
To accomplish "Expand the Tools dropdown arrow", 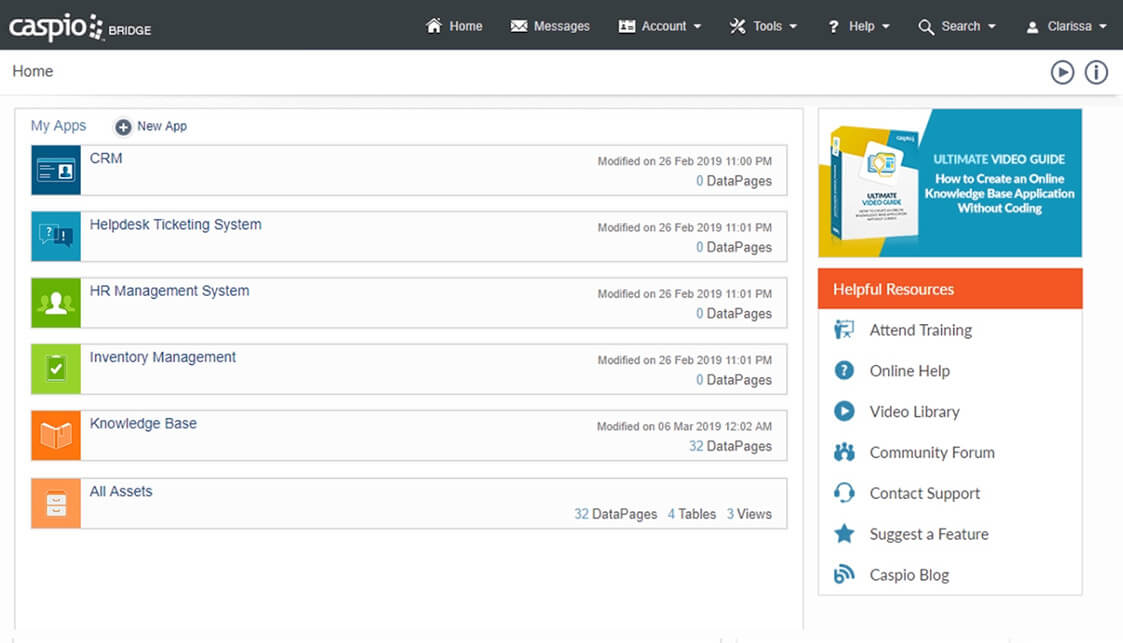I will click(x=793, y=26).
